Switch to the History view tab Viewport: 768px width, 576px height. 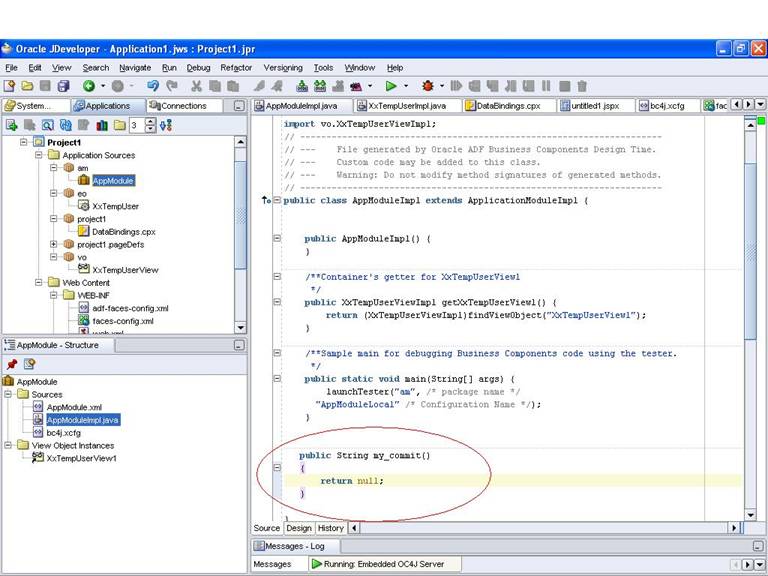pos(331,528)
